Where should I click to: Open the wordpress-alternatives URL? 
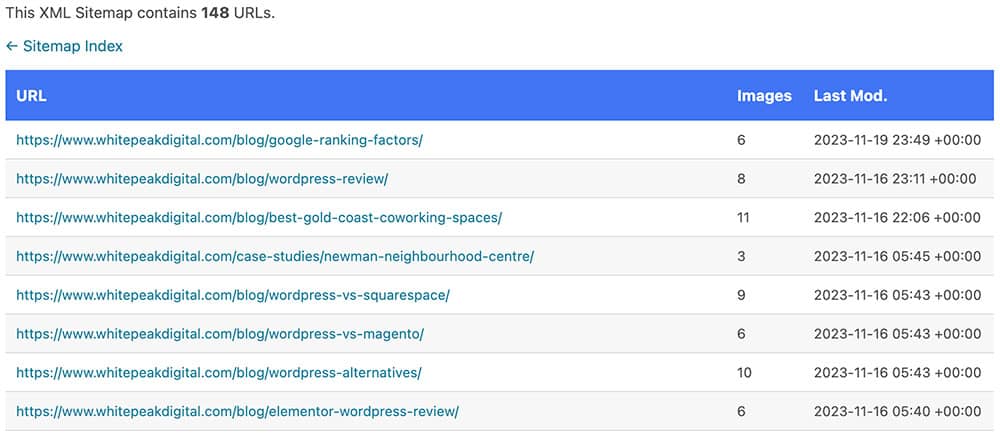[x=219, y=373]
